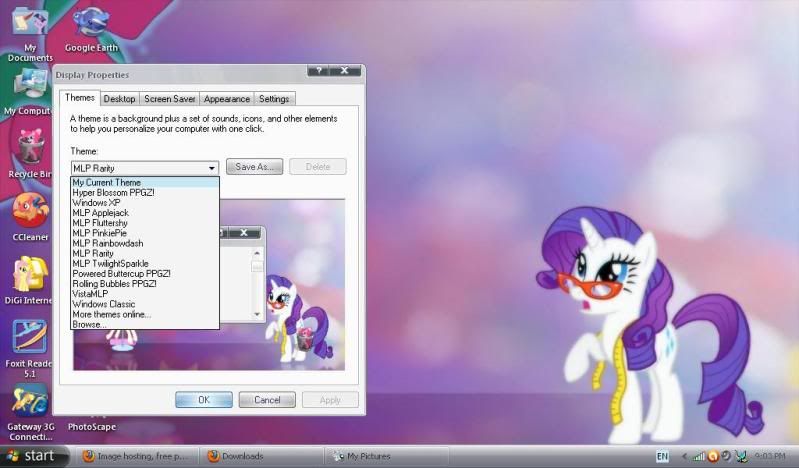Open the Google Earth desktop icon

tap(91, 30)
